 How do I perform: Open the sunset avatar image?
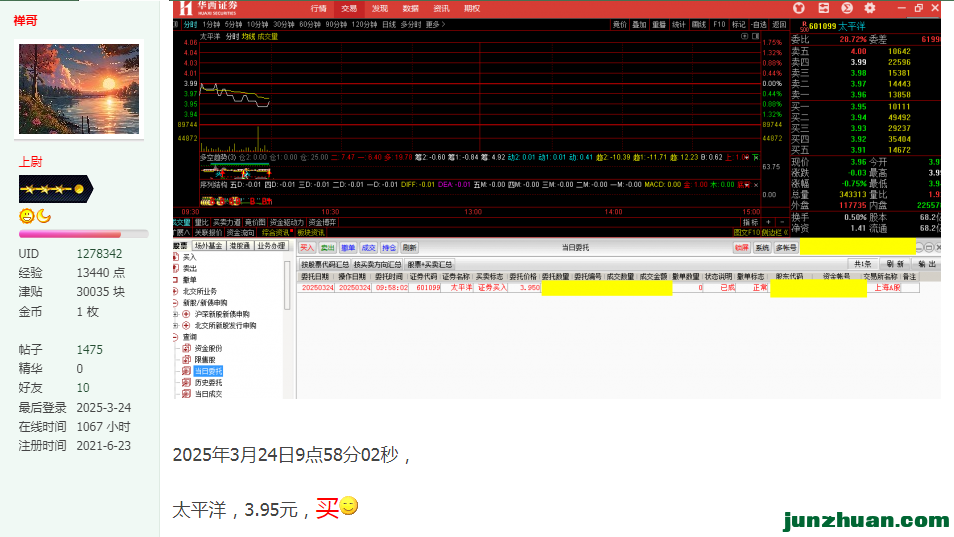(x=79, y=89)
